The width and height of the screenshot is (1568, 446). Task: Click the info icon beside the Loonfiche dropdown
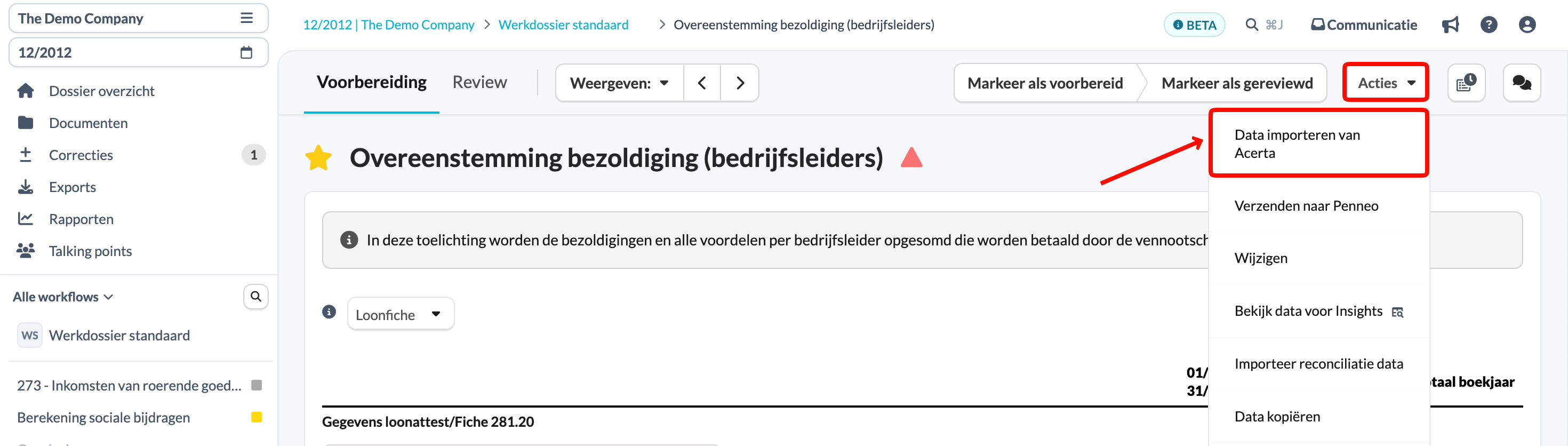coord(329,312)
